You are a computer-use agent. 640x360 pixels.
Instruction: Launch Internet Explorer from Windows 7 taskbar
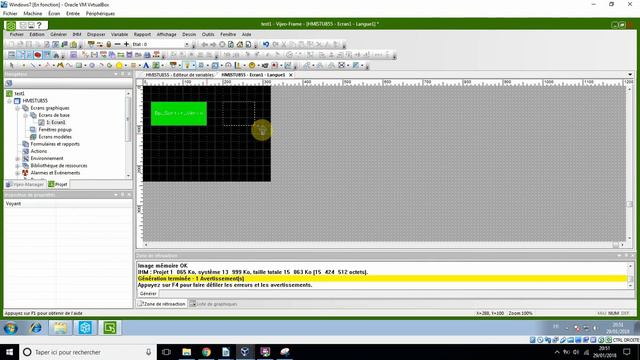point(36,328)
